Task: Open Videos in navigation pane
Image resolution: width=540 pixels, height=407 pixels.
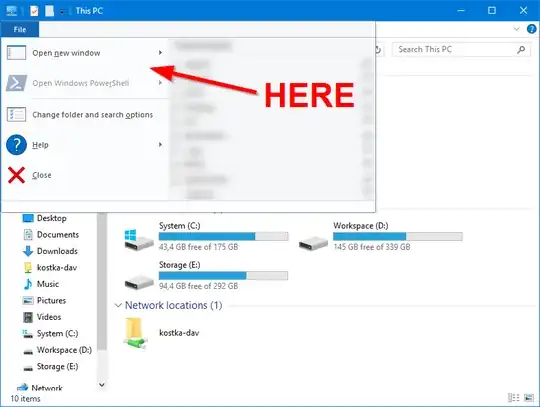Action: (49, 317)
